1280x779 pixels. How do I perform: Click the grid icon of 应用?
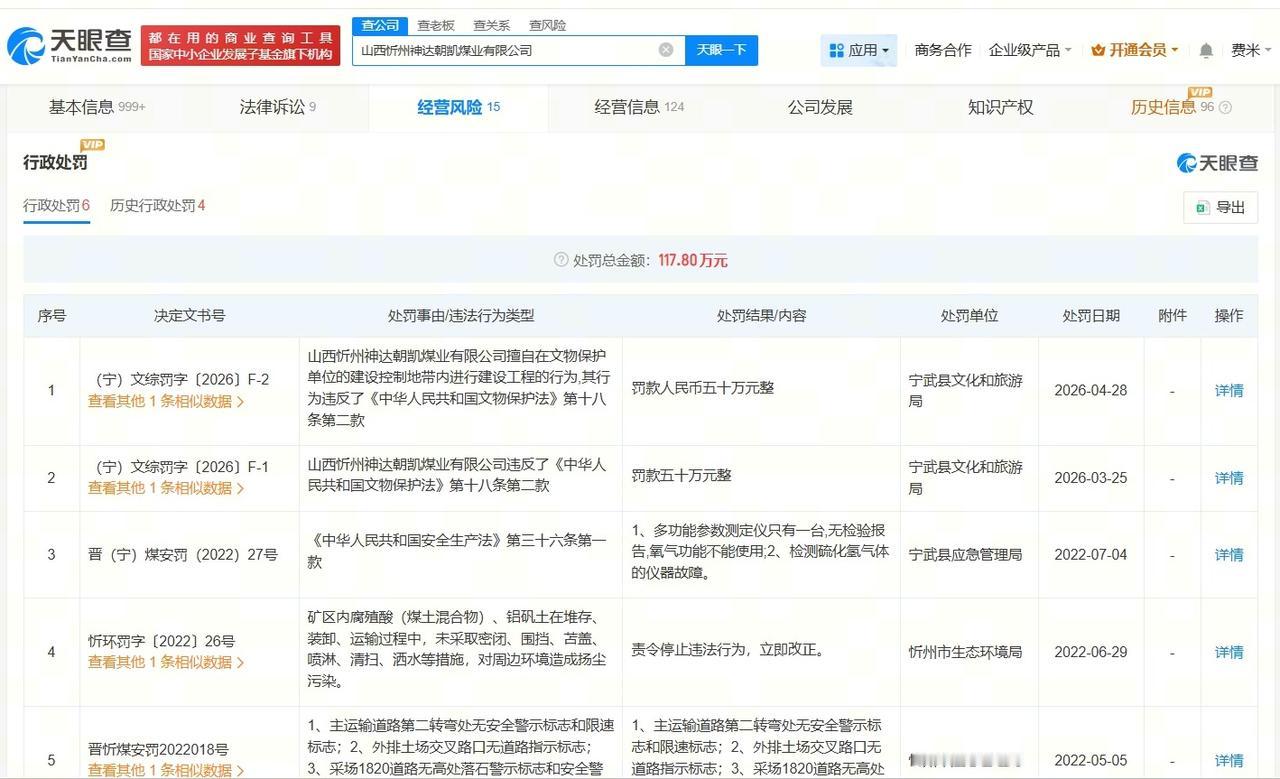(836, 50)
